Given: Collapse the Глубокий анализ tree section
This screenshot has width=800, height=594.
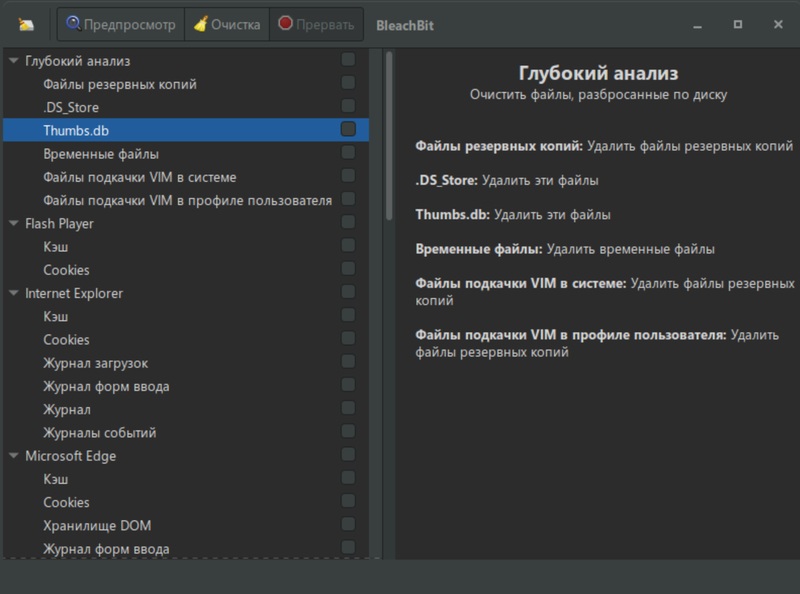Looking at the screenshot, I should coord(13,61).
